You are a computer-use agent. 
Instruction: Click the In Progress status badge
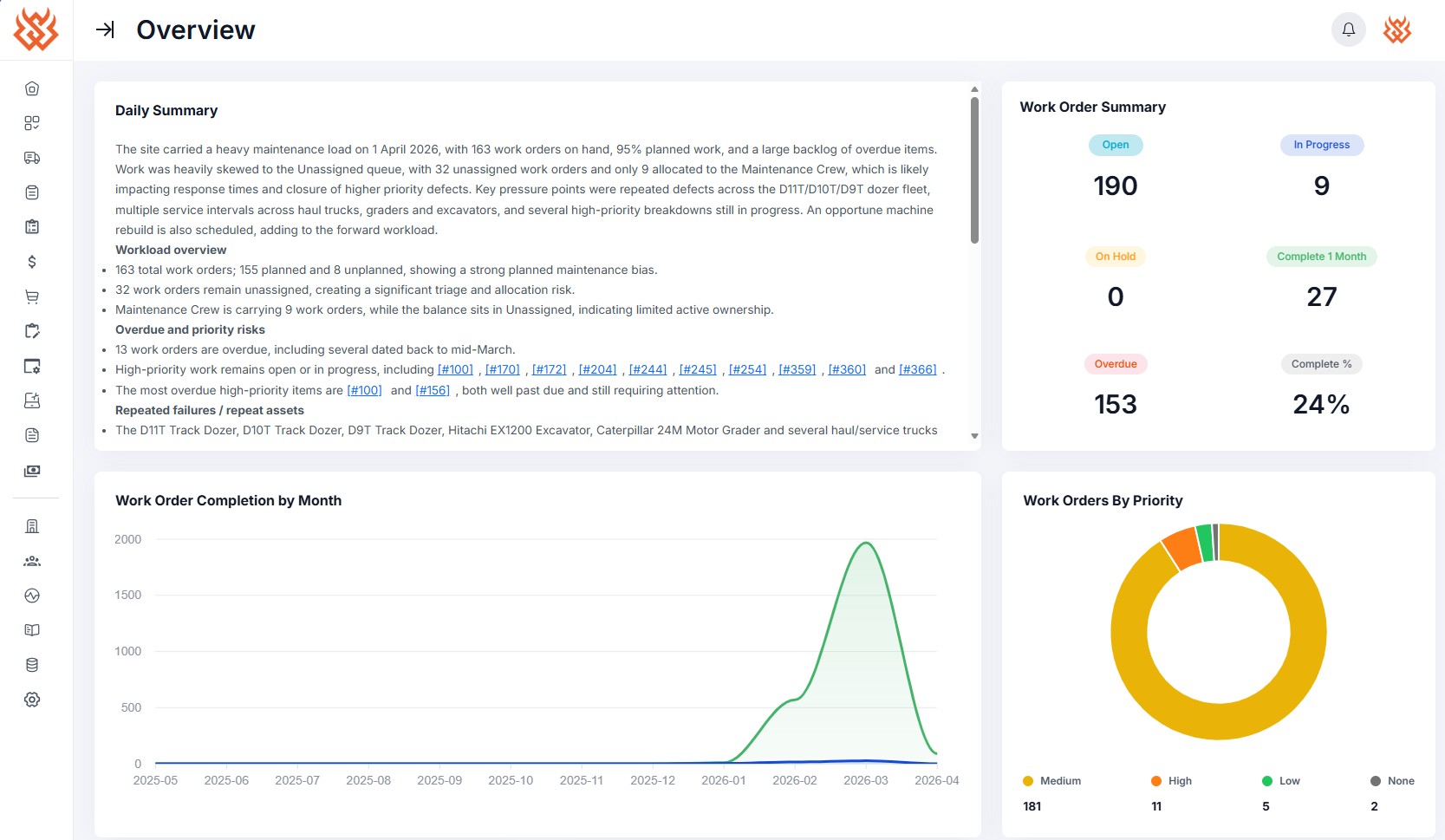[1321, 145]
